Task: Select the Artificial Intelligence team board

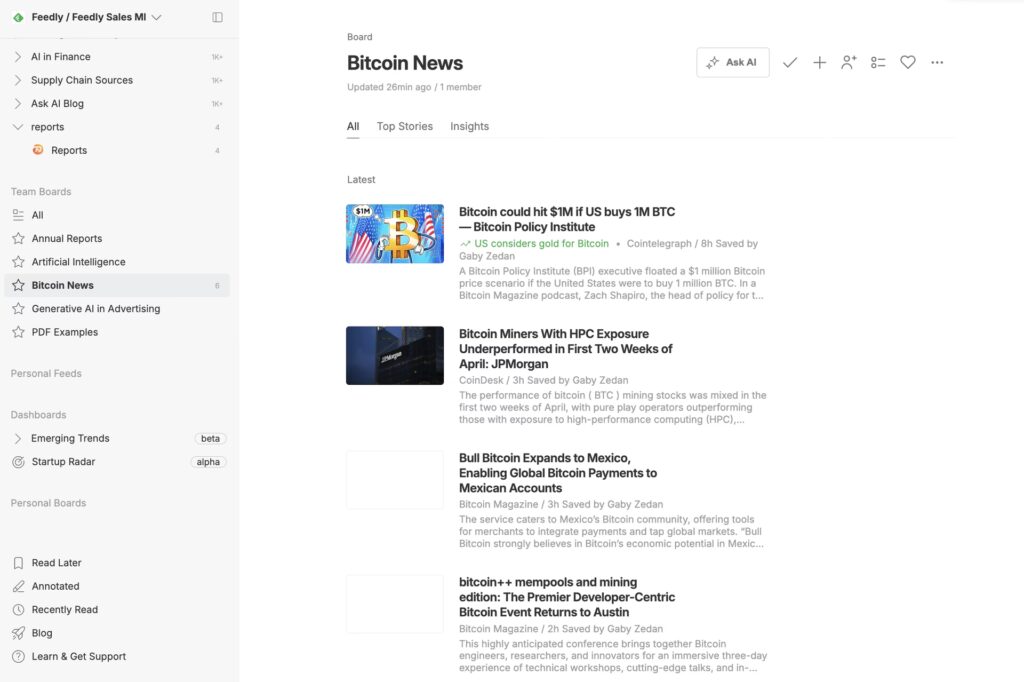Action: pyautogui.click(x=78, y=262)
